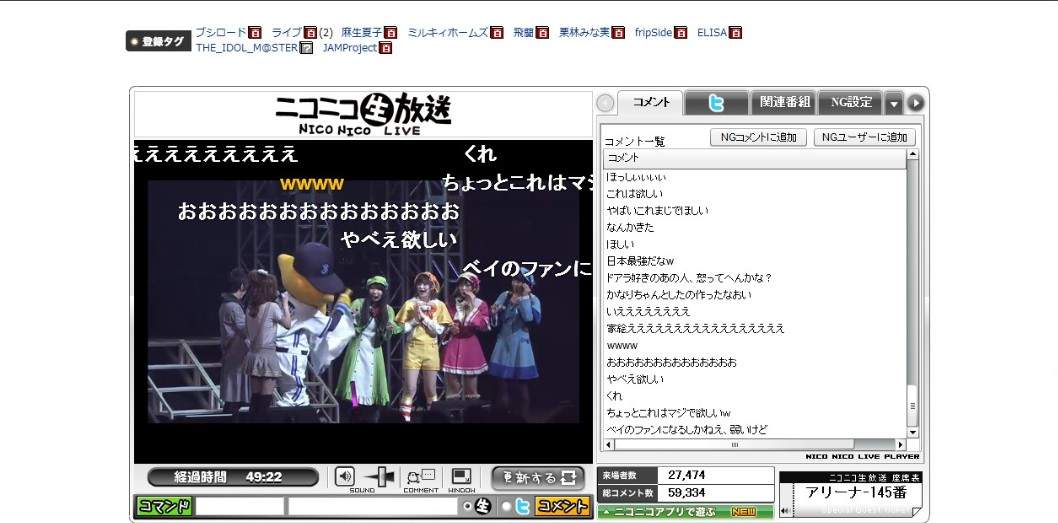Screen dimensions: 1058x523
Task: Open dictionary icon next to 飛蘭 tag
Action: (542, 32)
